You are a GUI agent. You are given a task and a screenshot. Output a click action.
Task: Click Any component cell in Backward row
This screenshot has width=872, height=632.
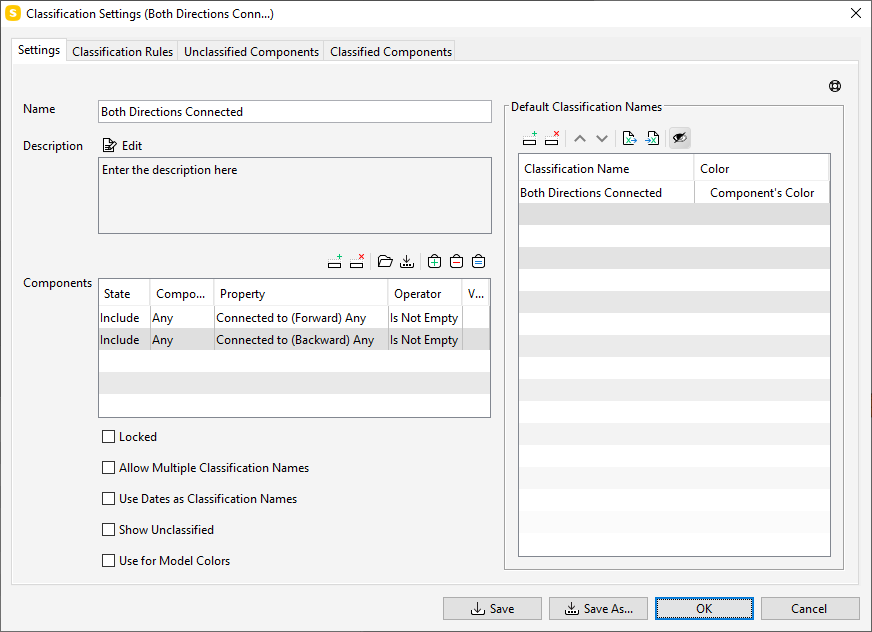point(182,339)
